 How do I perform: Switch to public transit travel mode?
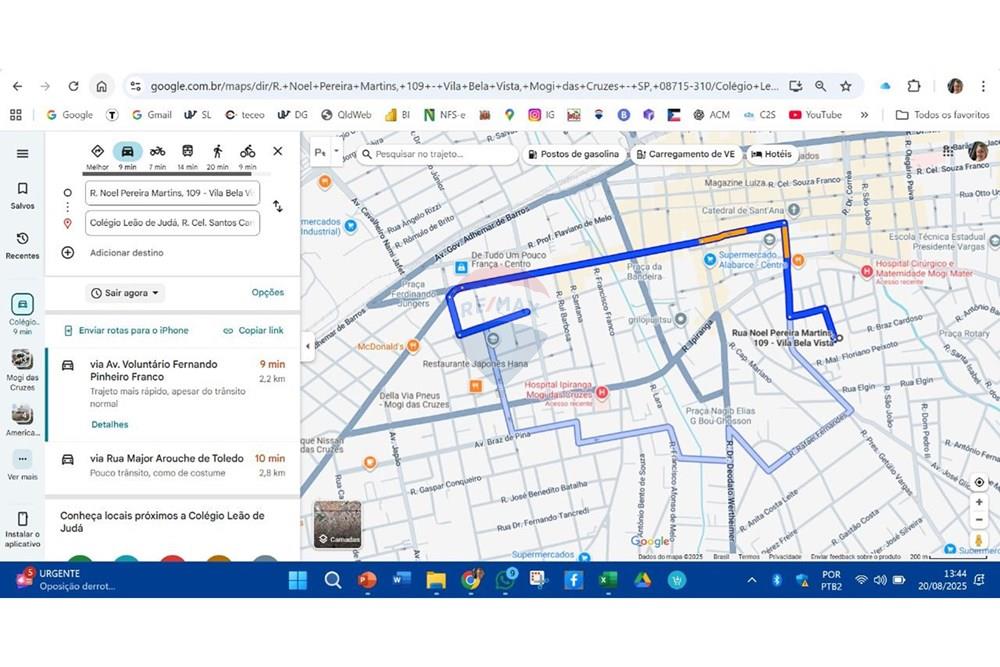(x=187, y=152)
